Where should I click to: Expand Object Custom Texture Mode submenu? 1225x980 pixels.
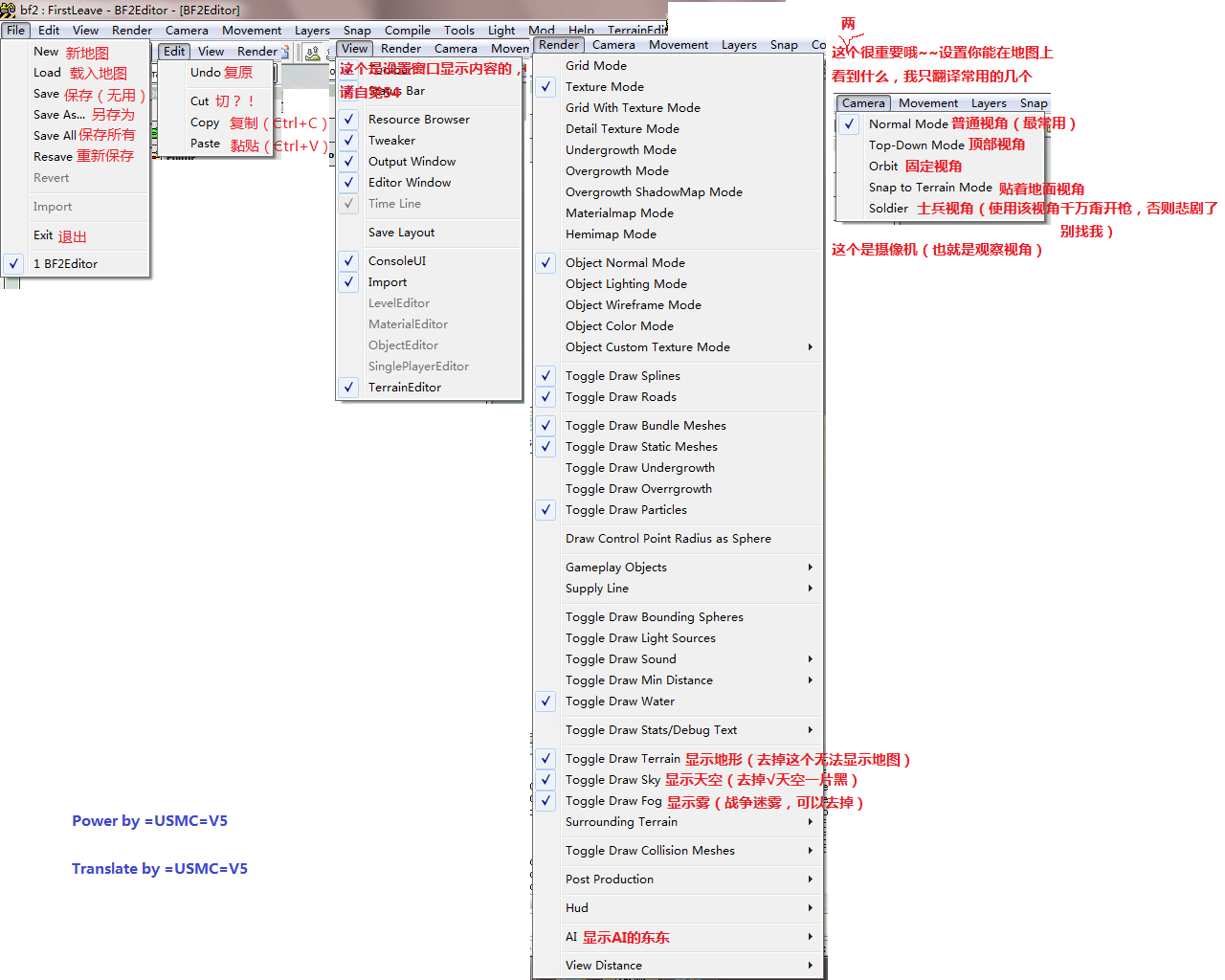pyautogui.click(x=678, y=347)
